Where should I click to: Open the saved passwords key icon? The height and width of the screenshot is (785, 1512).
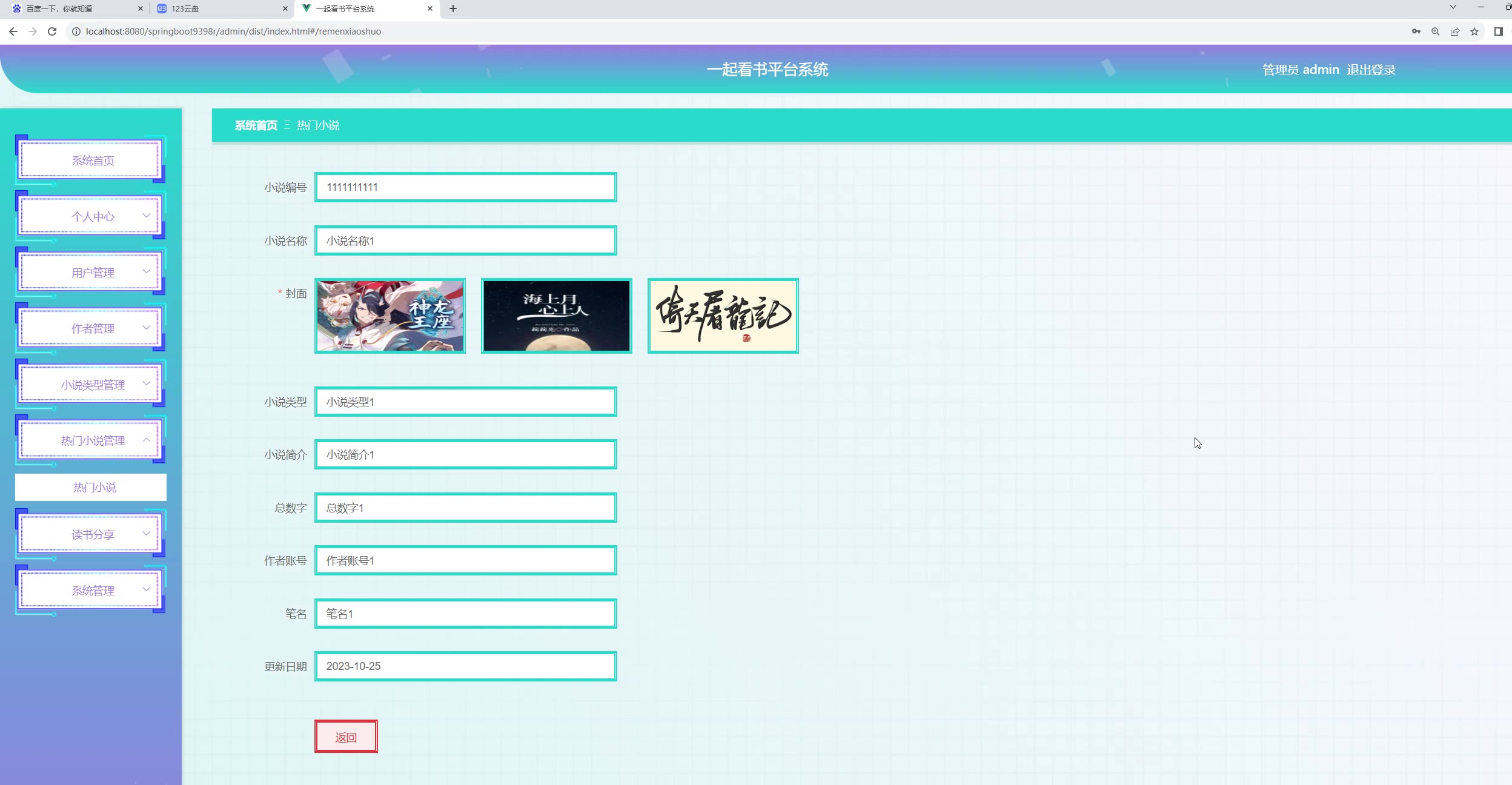(x=1416, y=31)
